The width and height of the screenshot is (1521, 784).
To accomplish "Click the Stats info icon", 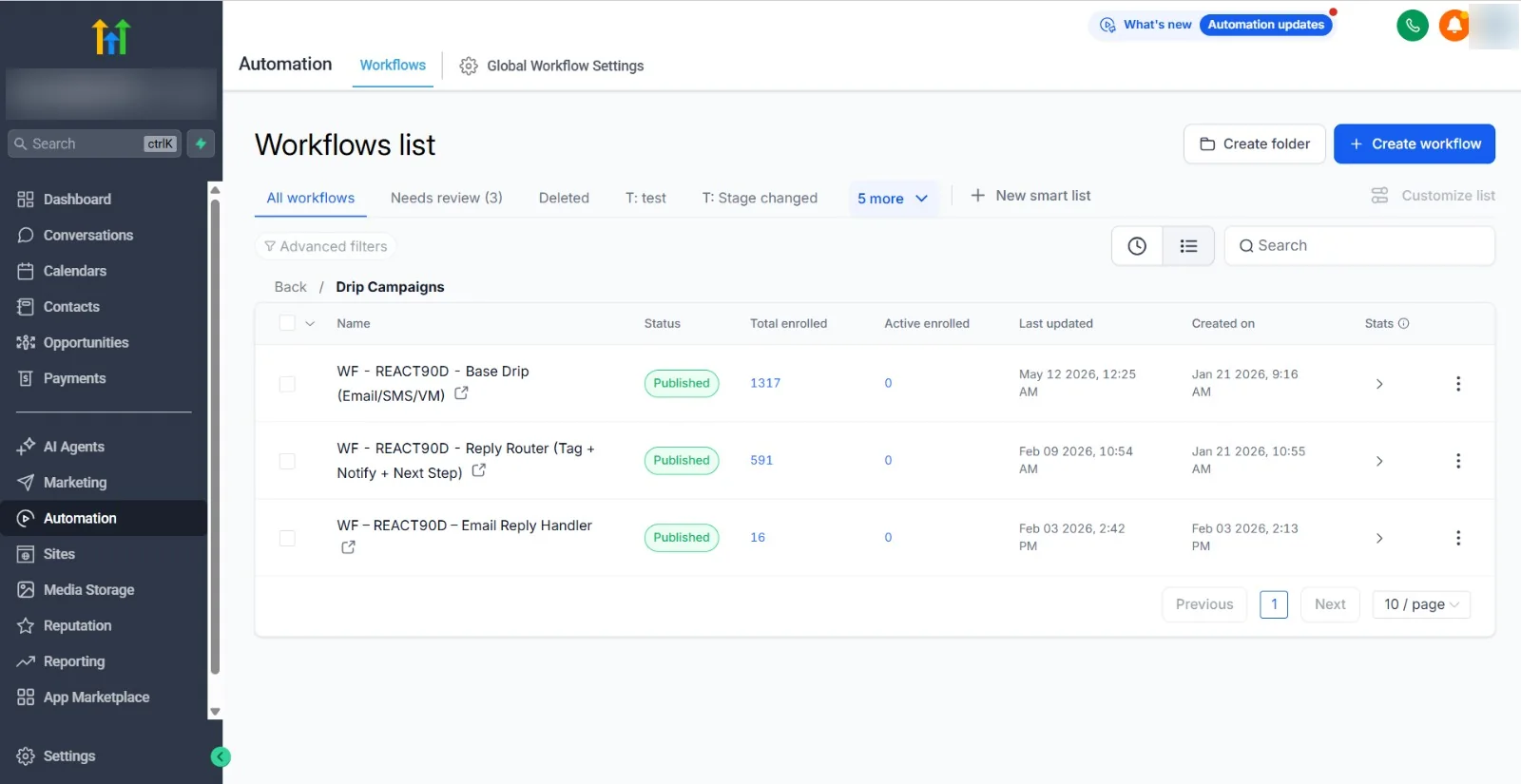I will point(1404,323).
